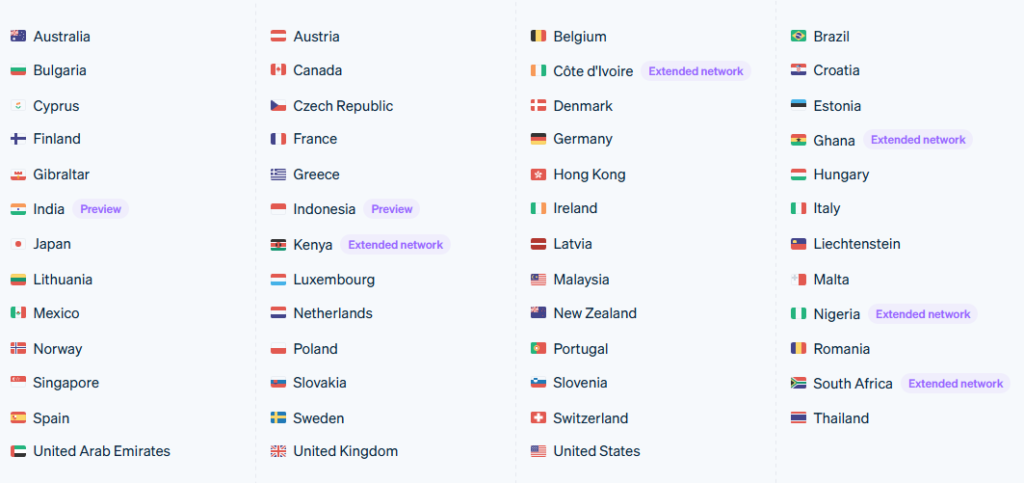Select the United Arab Emirates link
The height and width of the screenshot is (483, 1024).
[101, 451]
